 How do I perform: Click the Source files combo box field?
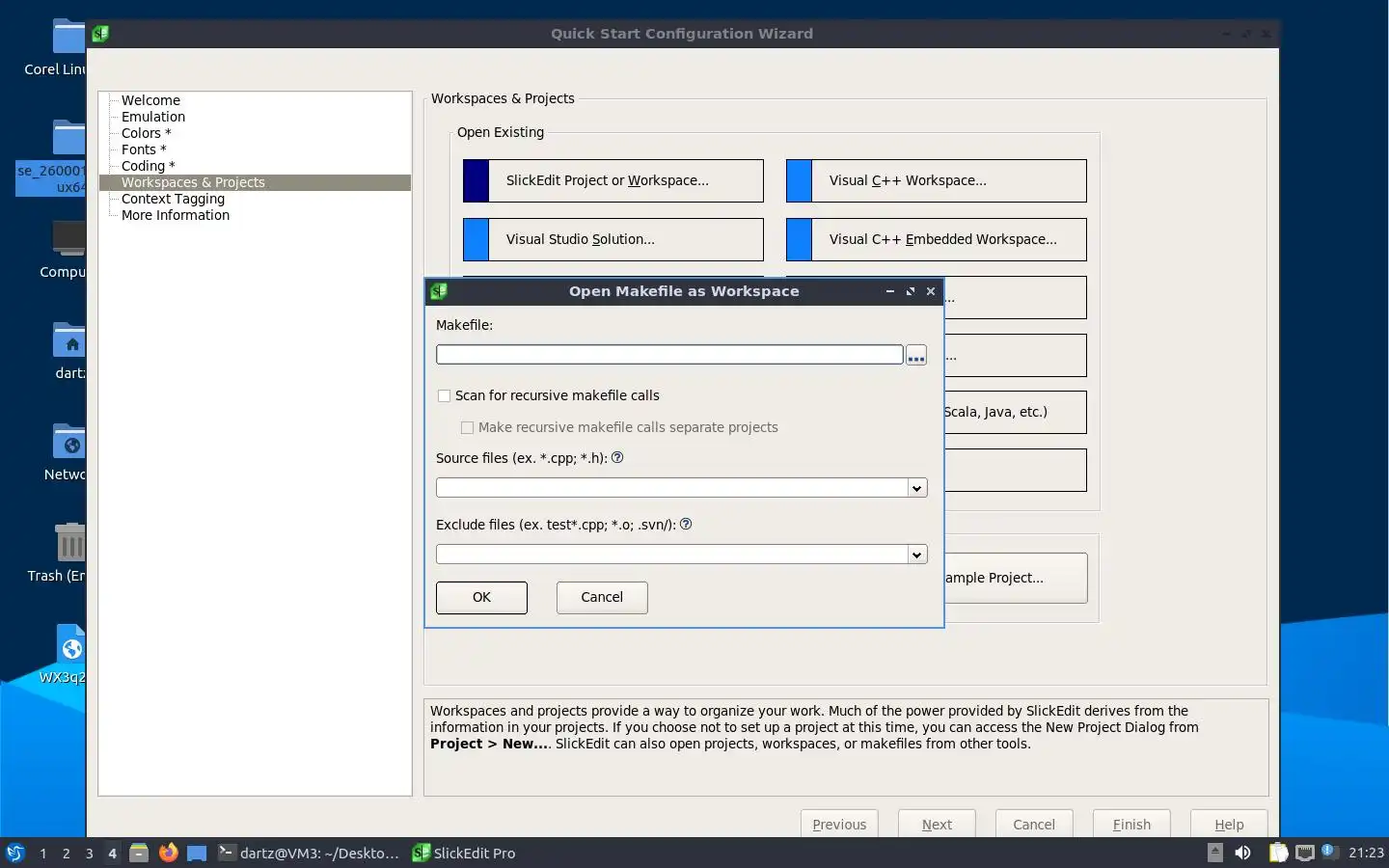(671, 488)
